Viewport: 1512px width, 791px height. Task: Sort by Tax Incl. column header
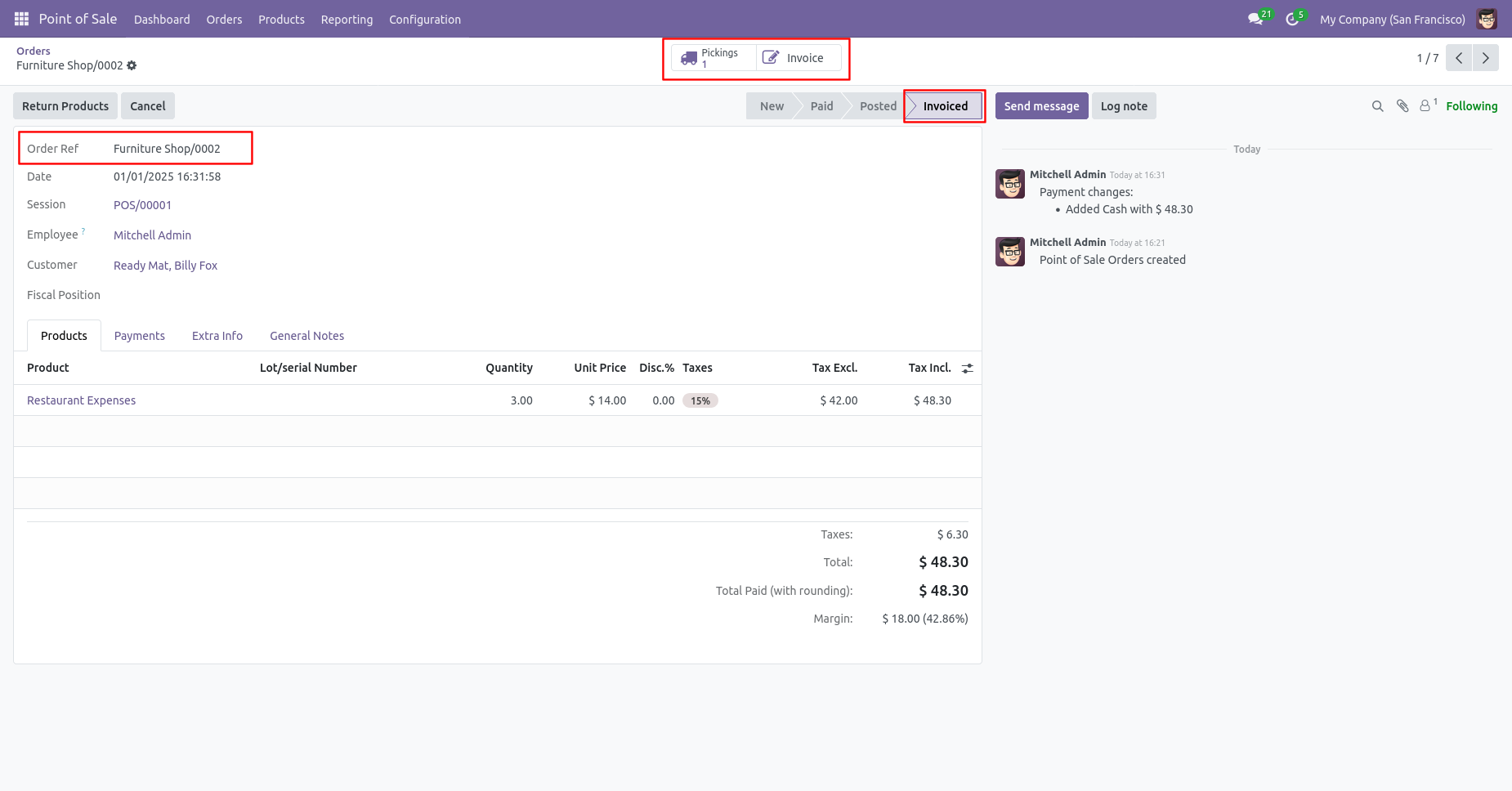929,368
